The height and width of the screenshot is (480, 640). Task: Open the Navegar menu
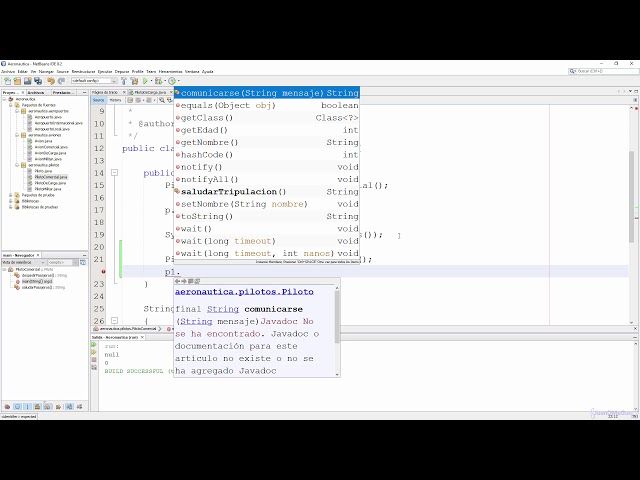(46, 71)
